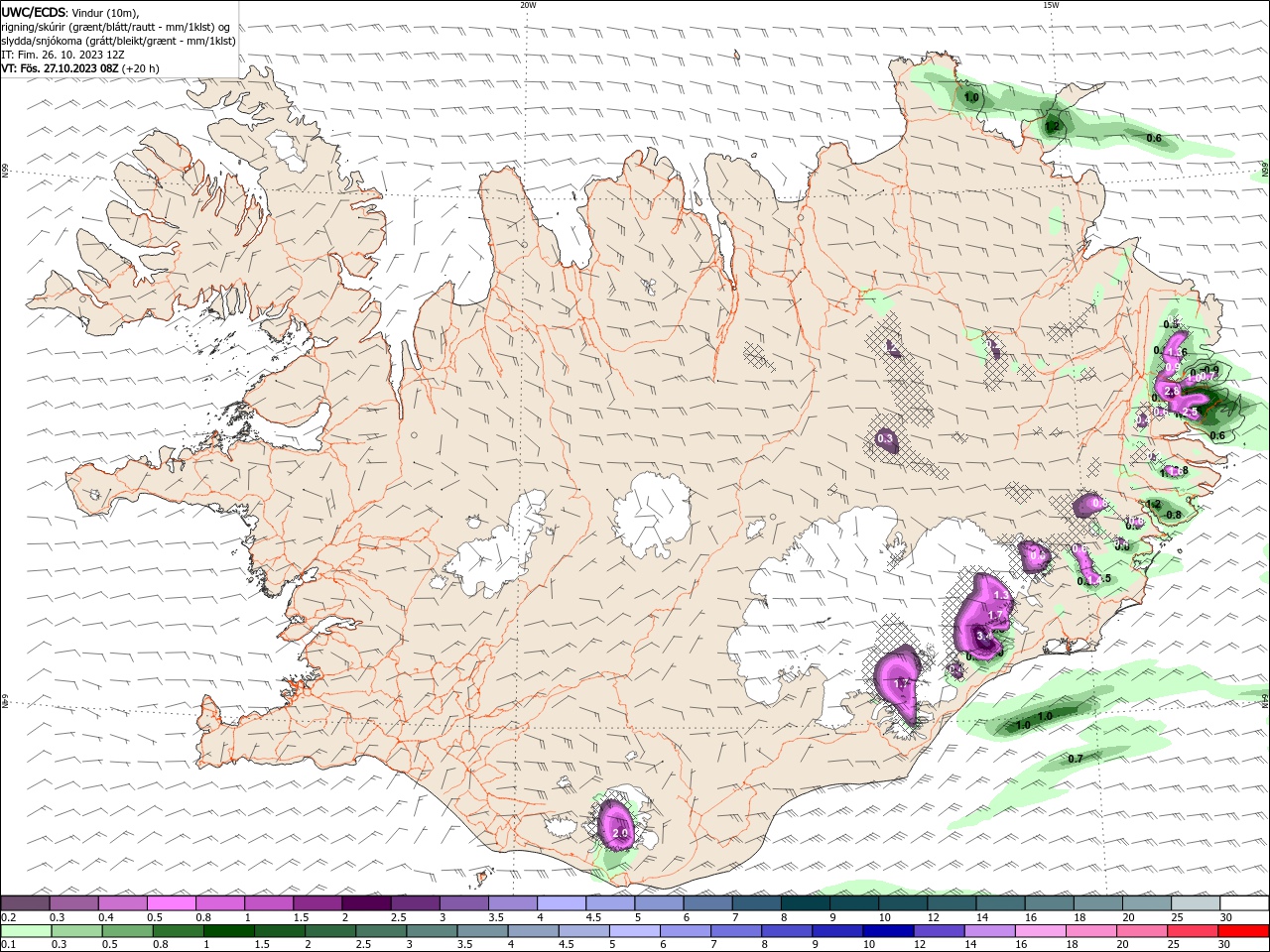Click the 0.5 value above the eastern snow area
The width and height of the screenshot is (1270, 952).
click(1171, 324)
